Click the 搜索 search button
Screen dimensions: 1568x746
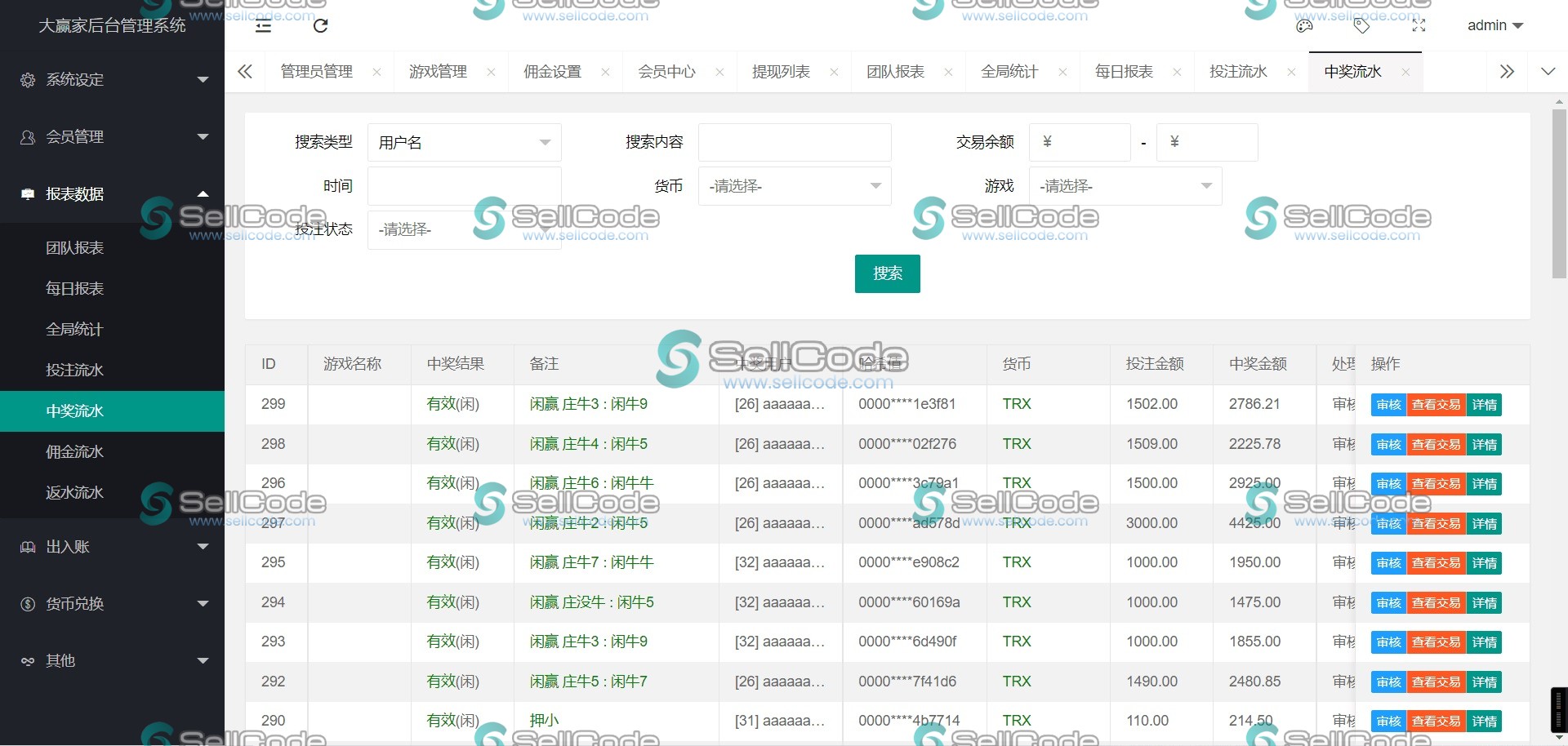[887, 273]
